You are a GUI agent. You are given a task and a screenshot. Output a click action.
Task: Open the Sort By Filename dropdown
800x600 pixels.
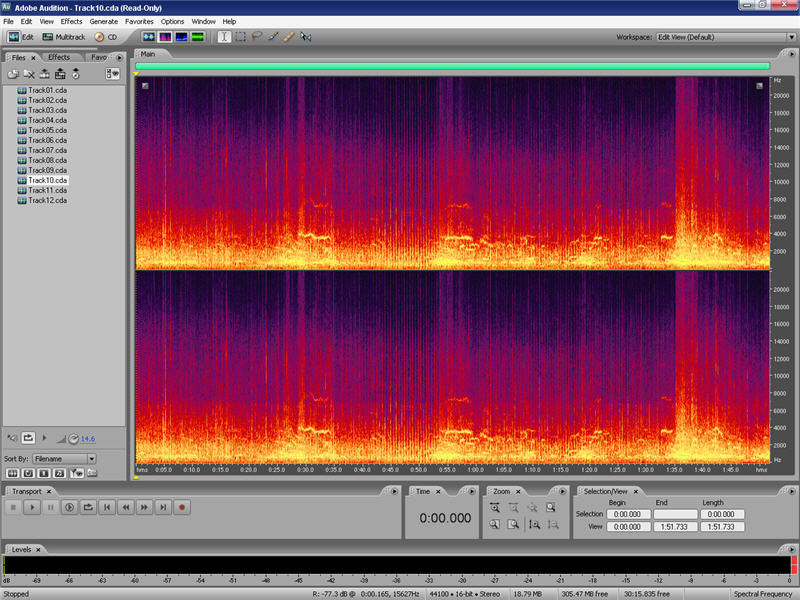coord(65,458)
